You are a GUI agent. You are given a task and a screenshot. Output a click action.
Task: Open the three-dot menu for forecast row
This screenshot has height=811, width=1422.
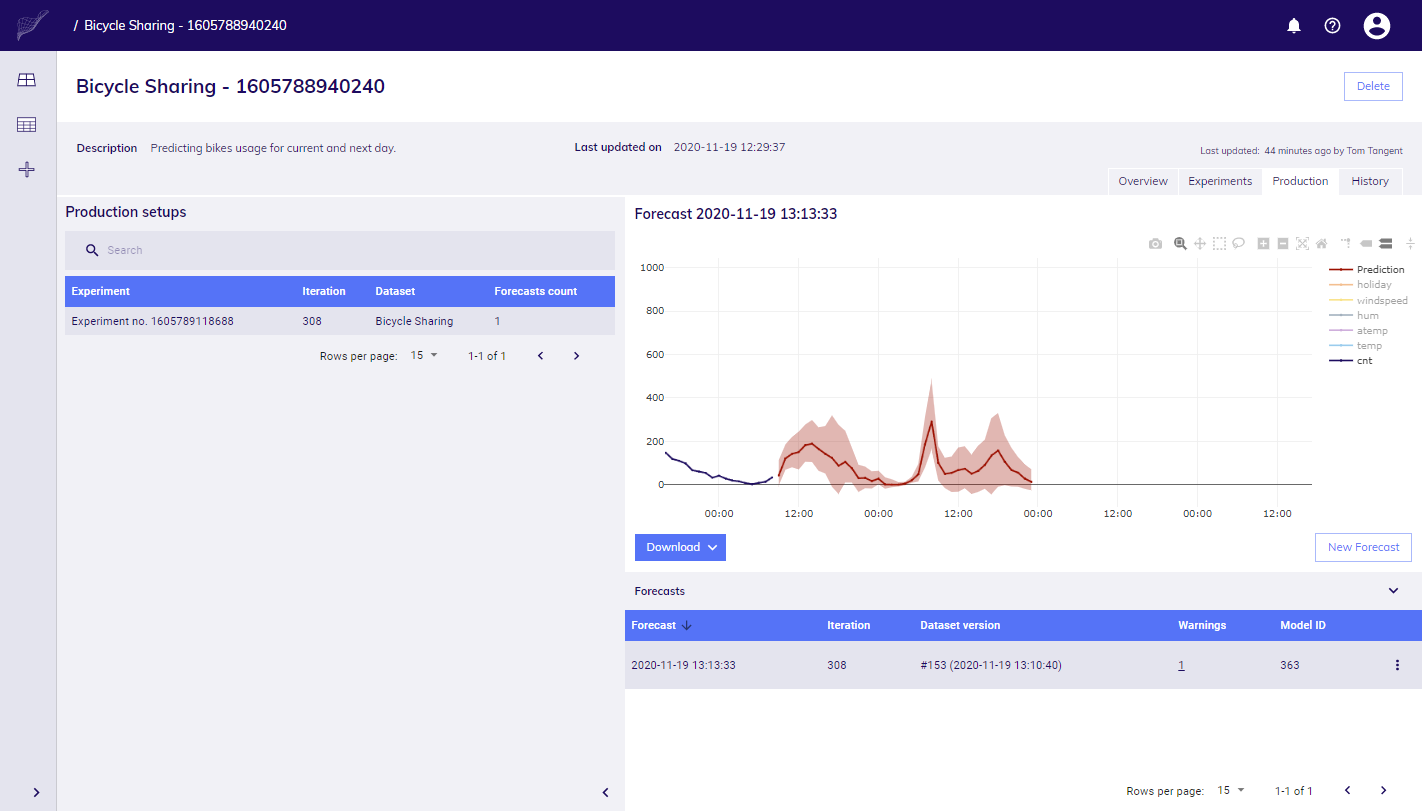tap(1397, 665)
